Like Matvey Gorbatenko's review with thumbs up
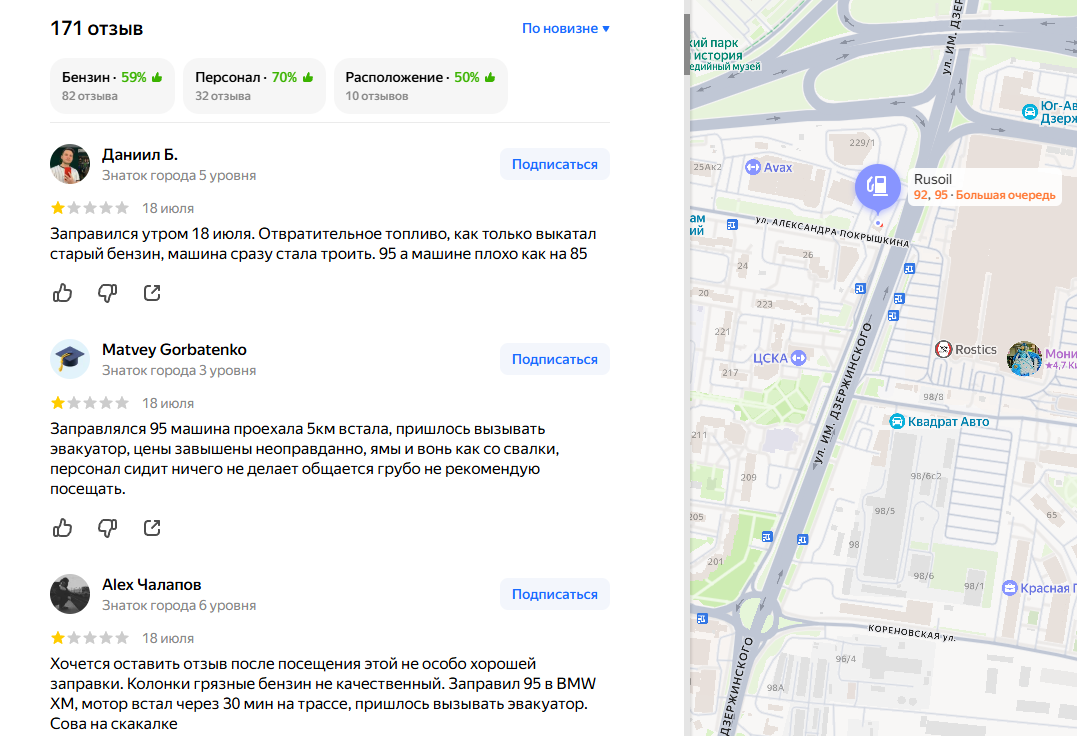1077x736 pixels. (63, 528)
